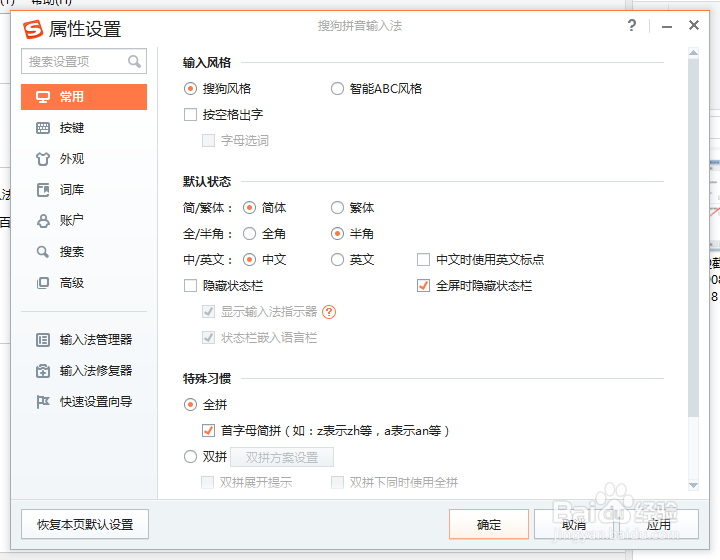Click the title bar question mark help button
This screenshot has width=720, height=560.
(x=632, y=26)
